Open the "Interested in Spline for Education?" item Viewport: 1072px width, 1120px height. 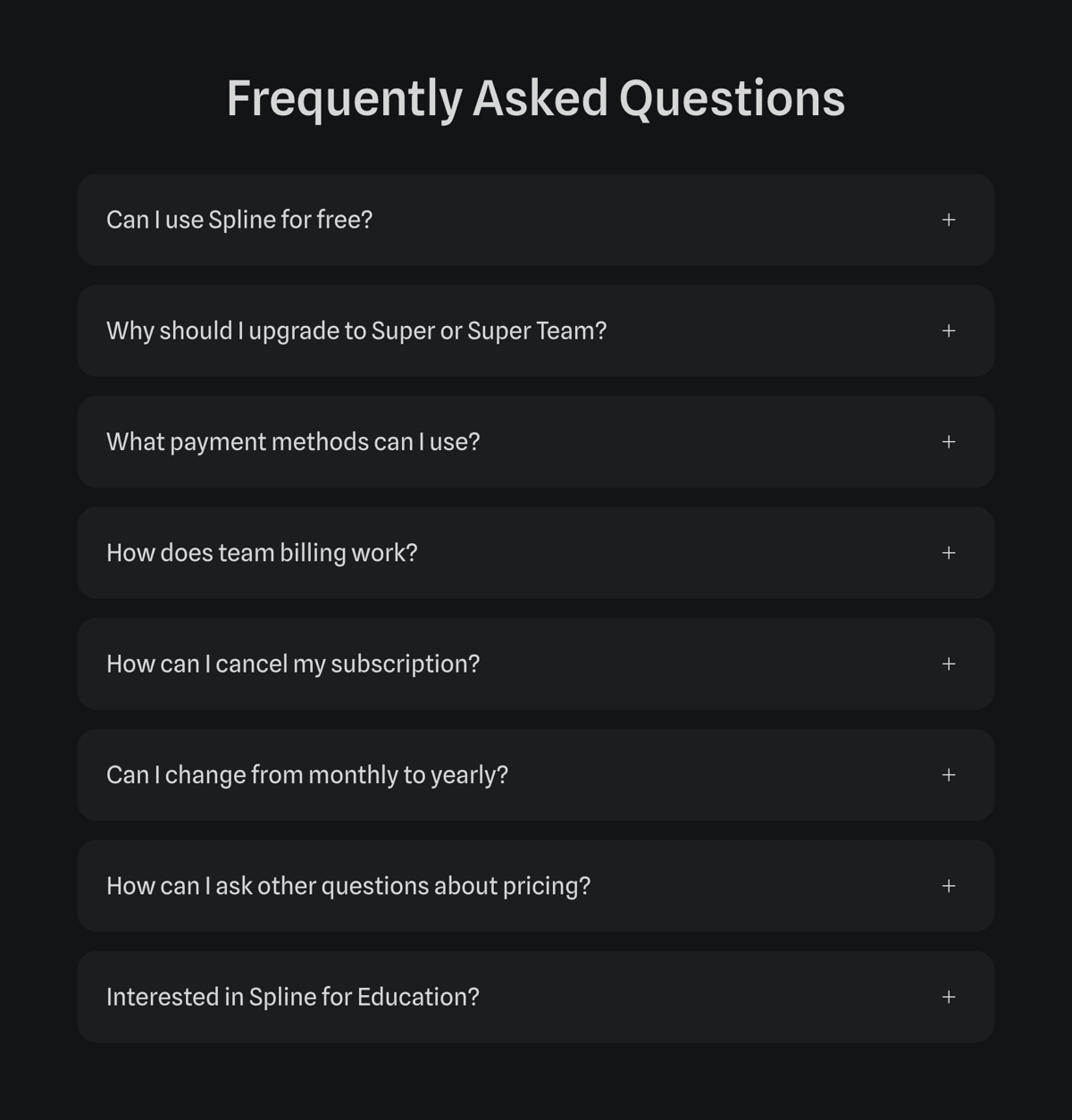[536, 996]
